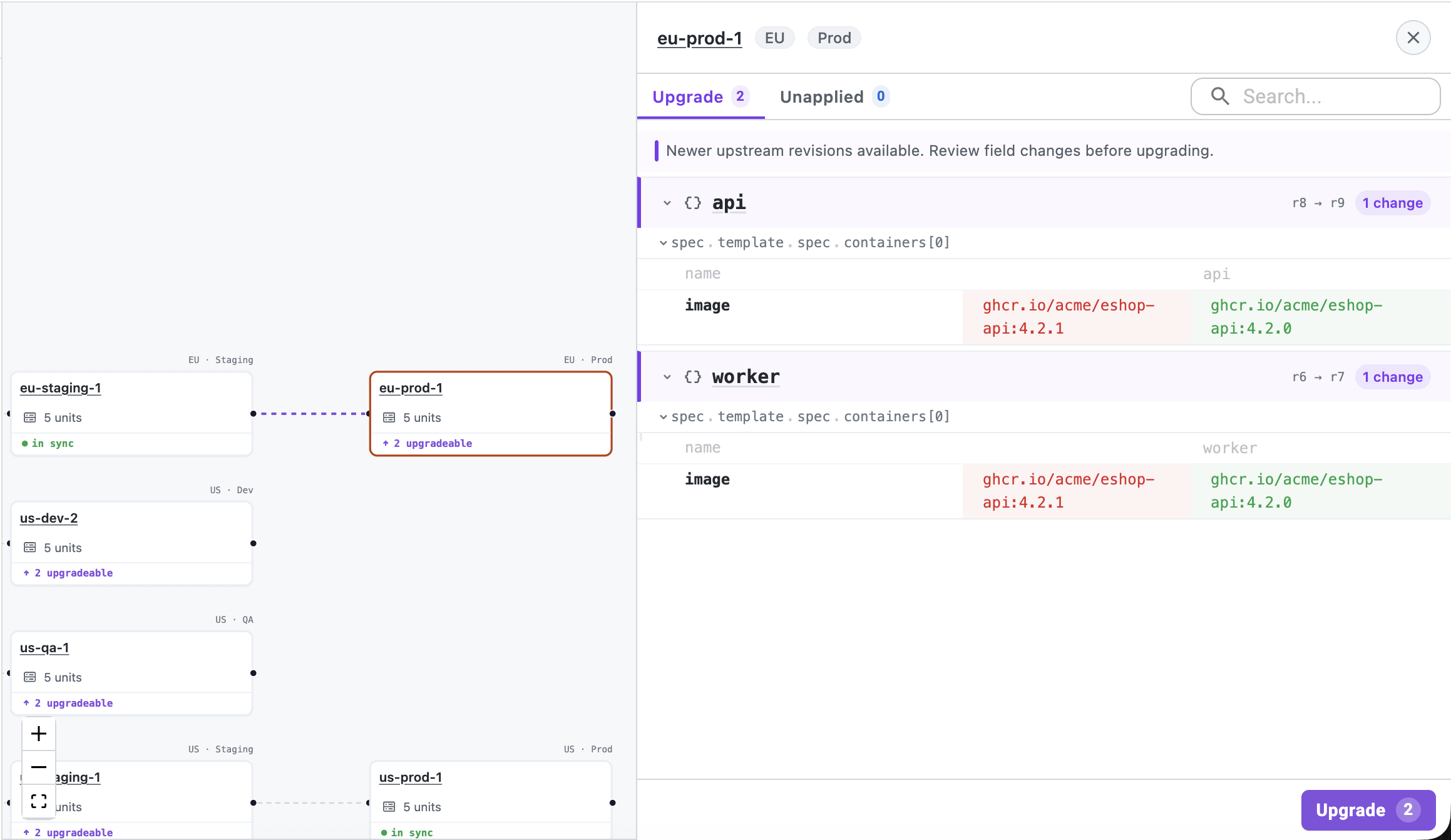Switch to the Unapplied tab
The image size is (1451, 840).
[x=834, y=96]
